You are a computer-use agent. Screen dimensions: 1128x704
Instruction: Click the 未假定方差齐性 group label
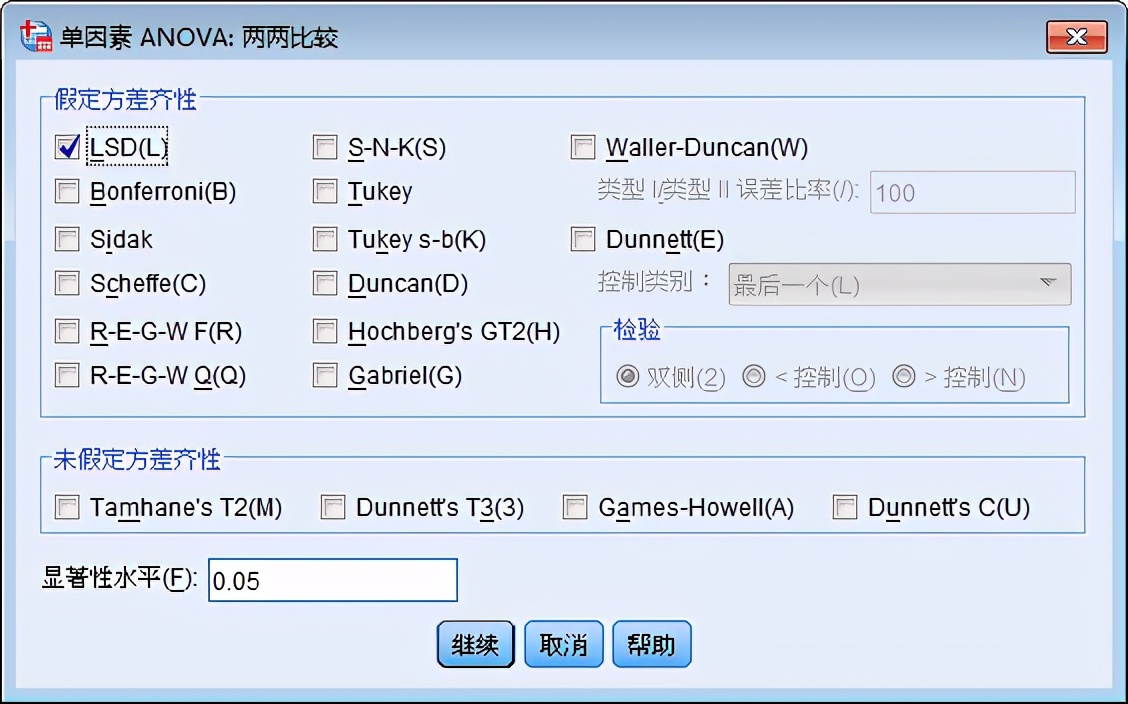point(137,459)
